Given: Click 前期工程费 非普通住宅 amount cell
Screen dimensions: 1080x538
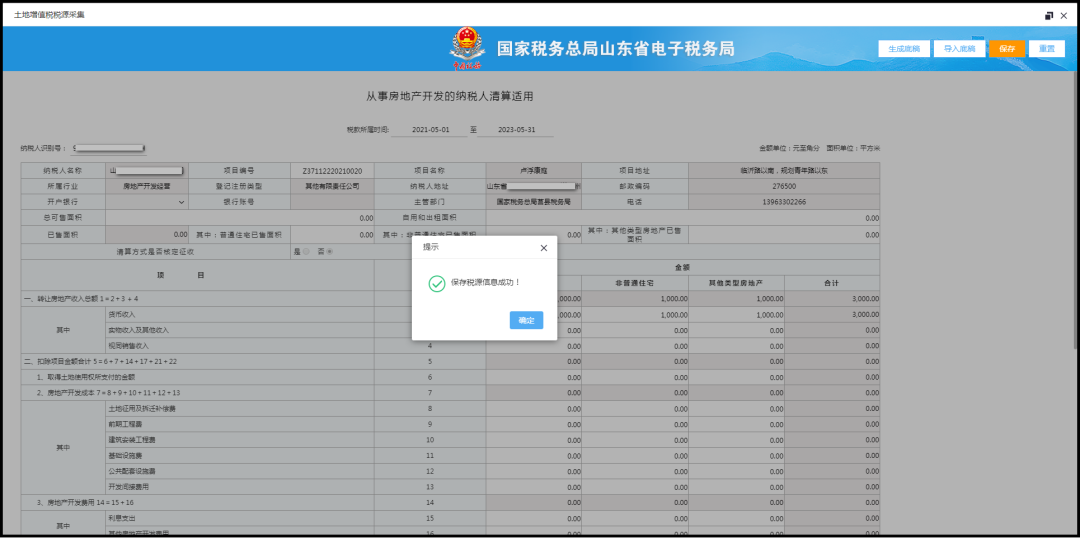Looking at the screenshot, I should click(635, 424).
